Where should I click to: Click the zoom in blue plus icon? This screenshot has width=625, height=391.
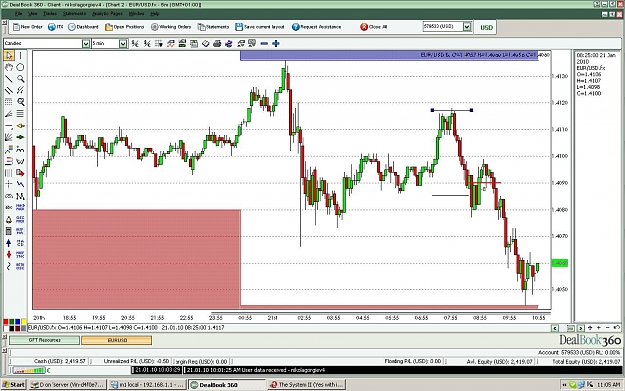coord(275,43)
